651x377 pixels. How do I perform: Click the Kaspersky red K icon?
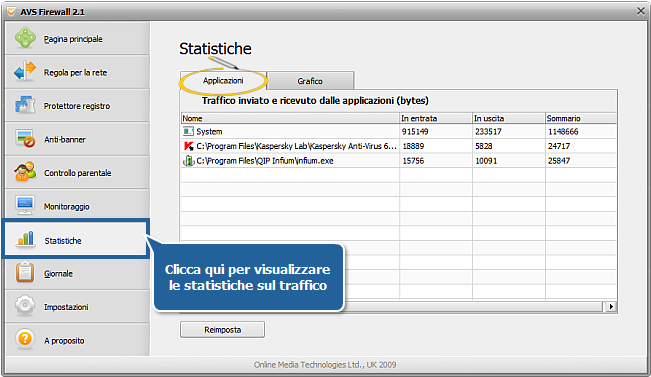(188, 146)
